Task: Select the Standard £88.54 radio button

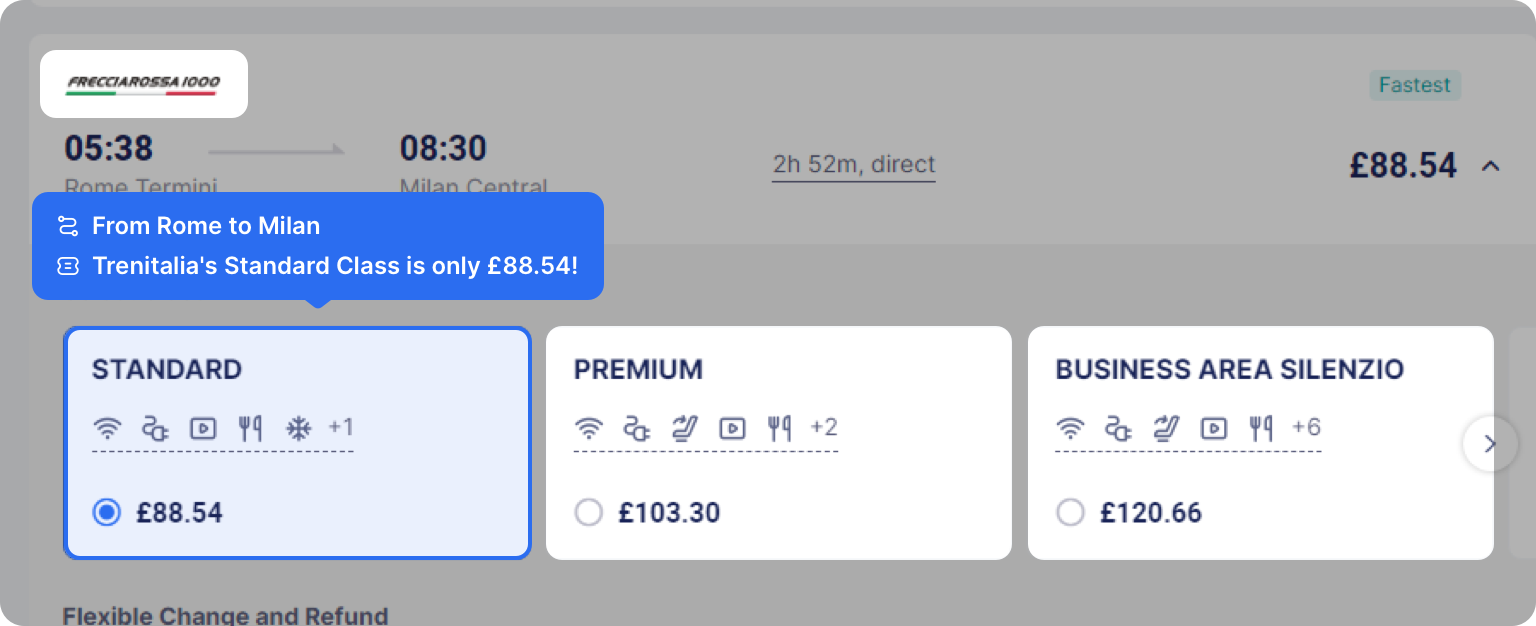Action: pos(106,513)
